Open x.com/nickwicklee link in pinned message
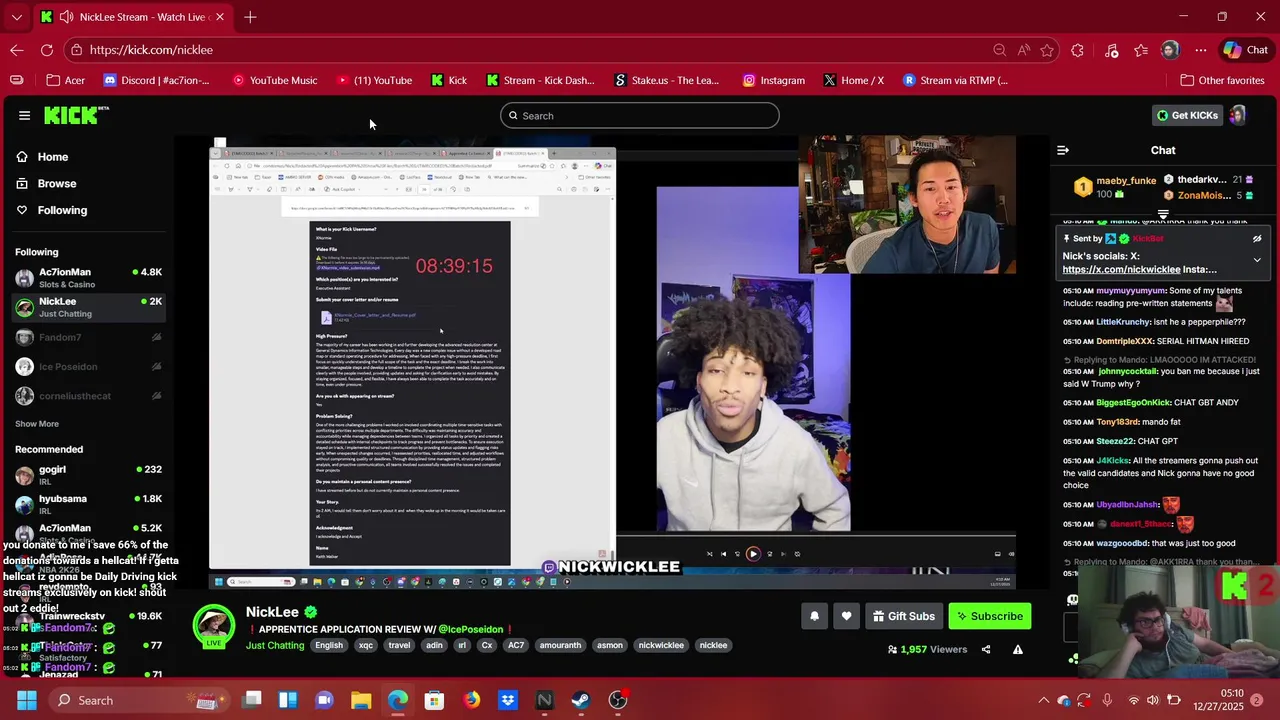1280x720 pixels. [x=1121, y=270]
